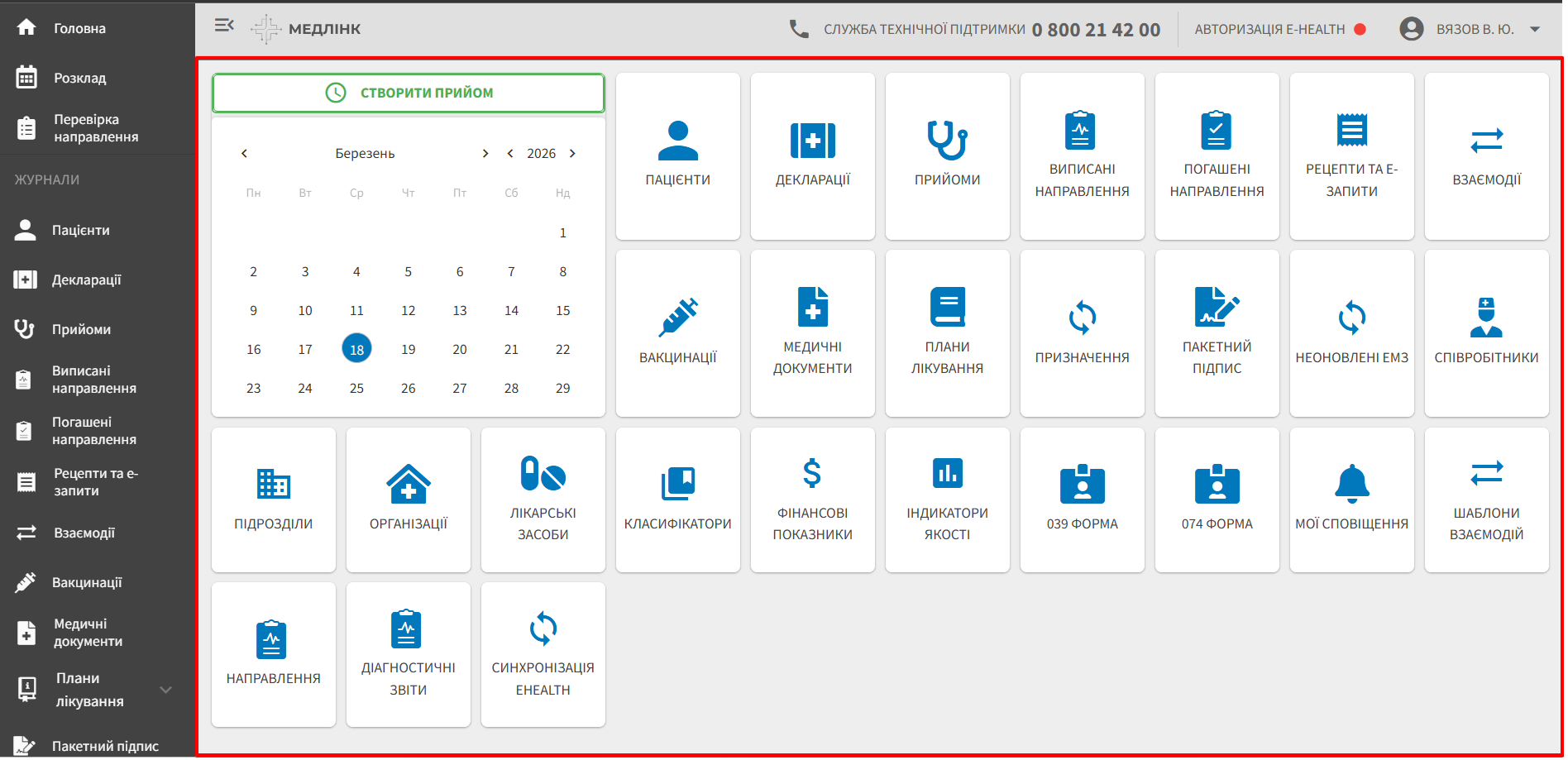
Task: Open the Лікарські засоби pill tile
Action: (x=543, y=499)
